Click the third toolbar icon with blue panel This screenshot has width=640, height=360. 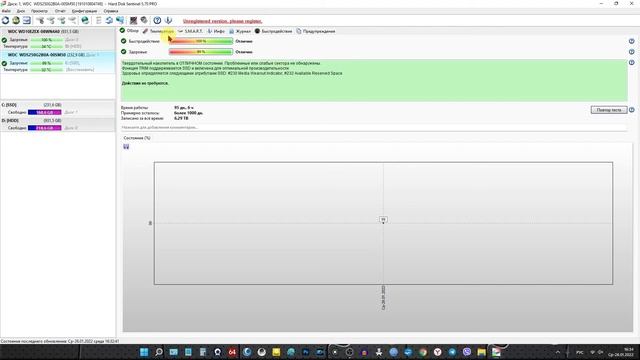click(x=27, y=20)
